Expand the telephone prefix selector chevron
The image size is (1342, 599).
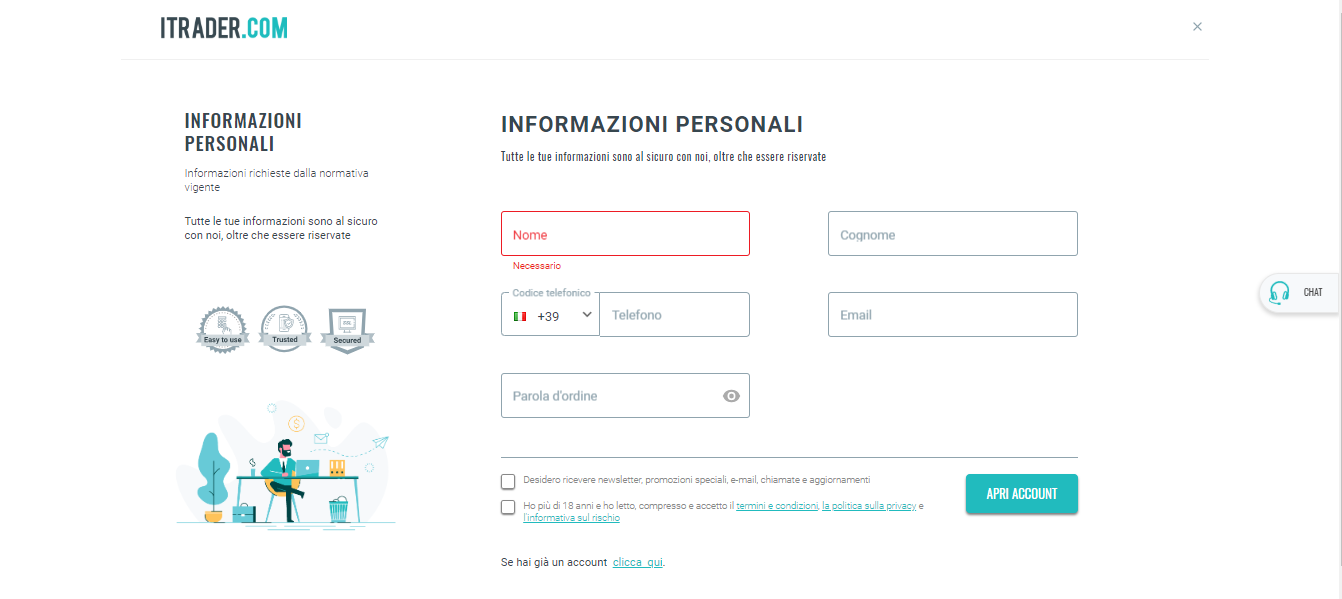pos(588,314)
